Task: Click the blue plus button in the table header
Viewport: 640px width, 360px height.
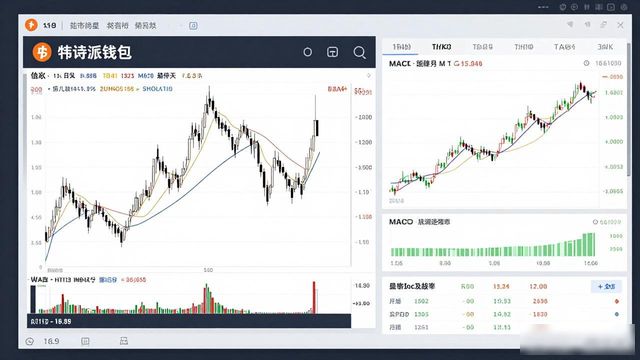Action: click(x=606, y=287)
